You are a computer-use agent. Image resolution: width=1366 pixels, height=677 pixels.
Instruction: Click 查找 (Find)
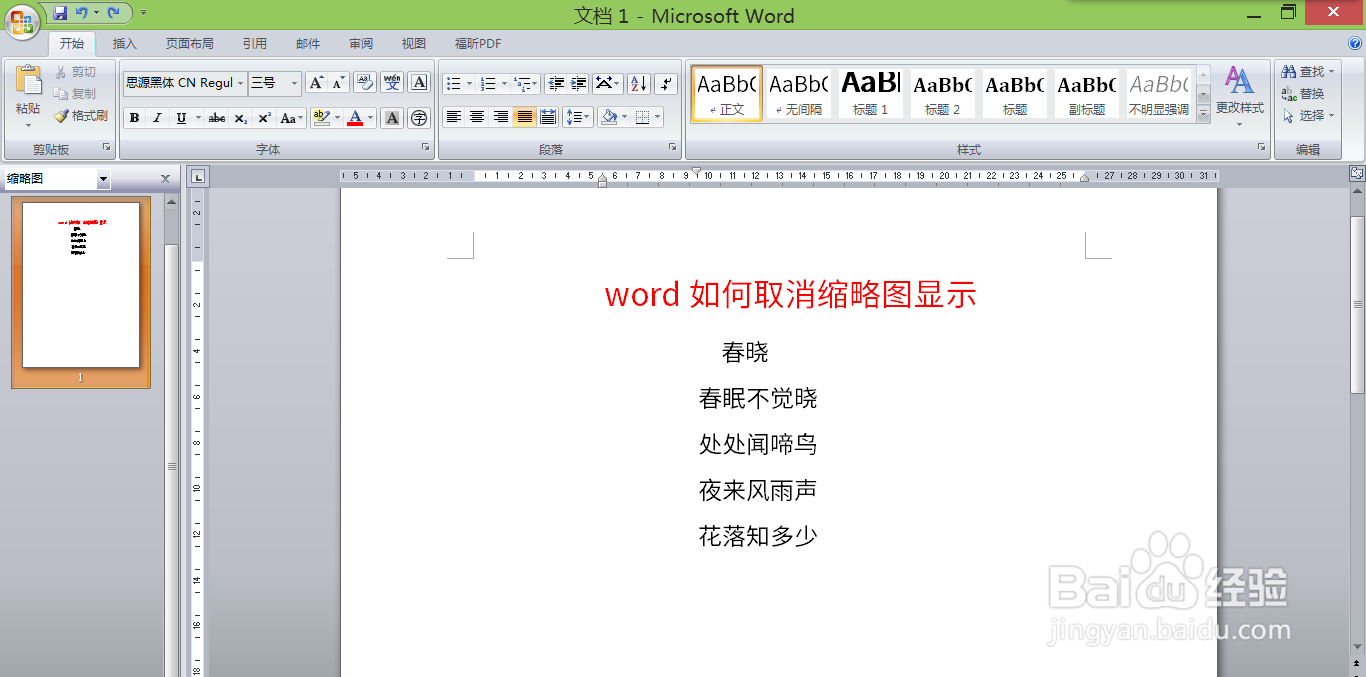click(x=1308, y=72)
